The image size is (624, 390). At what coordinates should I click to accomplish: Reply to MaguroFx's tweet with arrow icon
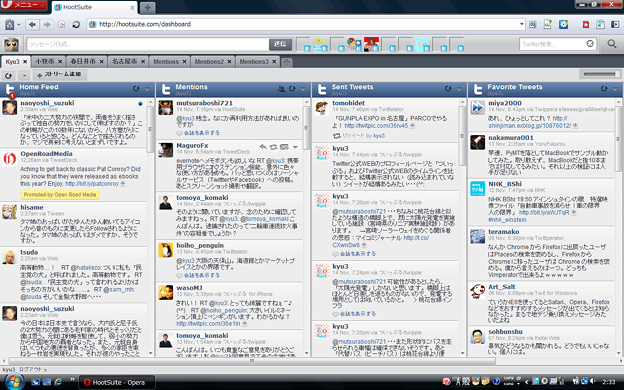click(x=263, y=147)
